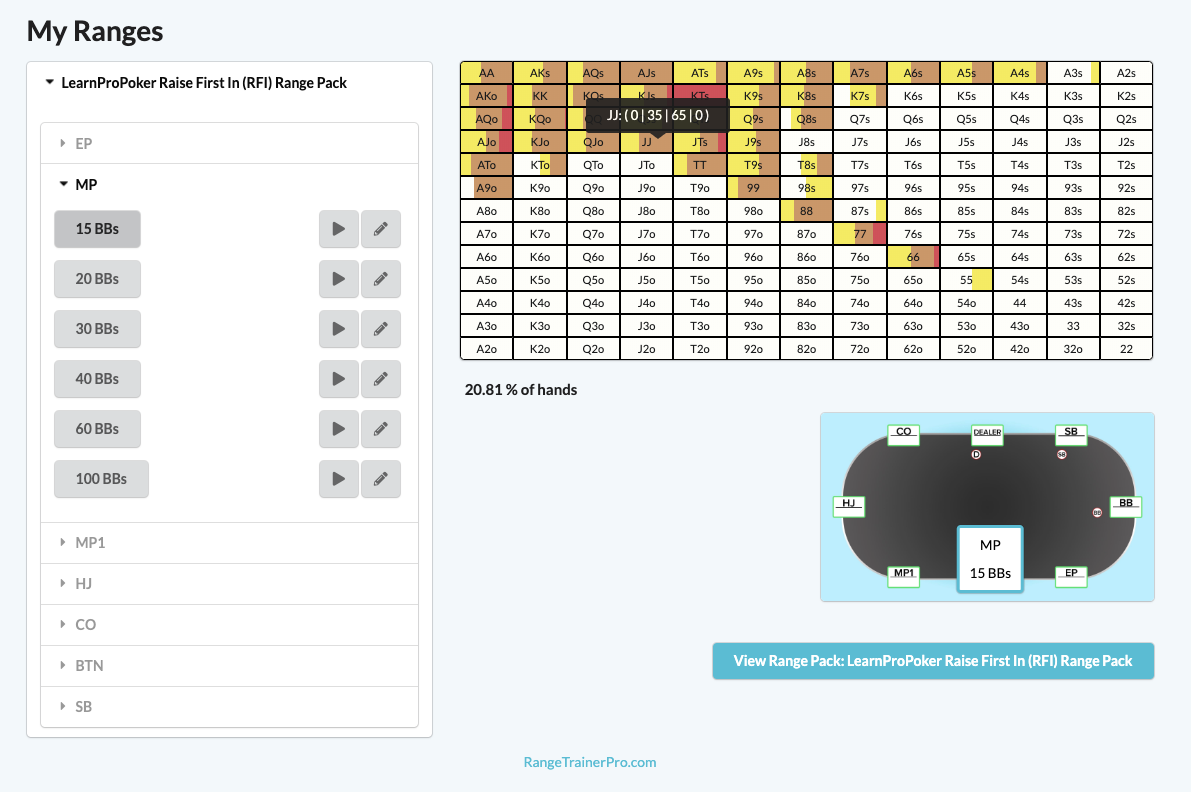Expand the SB position section
The width and height of the screenshot is (1191, 792).
[229, 707]
